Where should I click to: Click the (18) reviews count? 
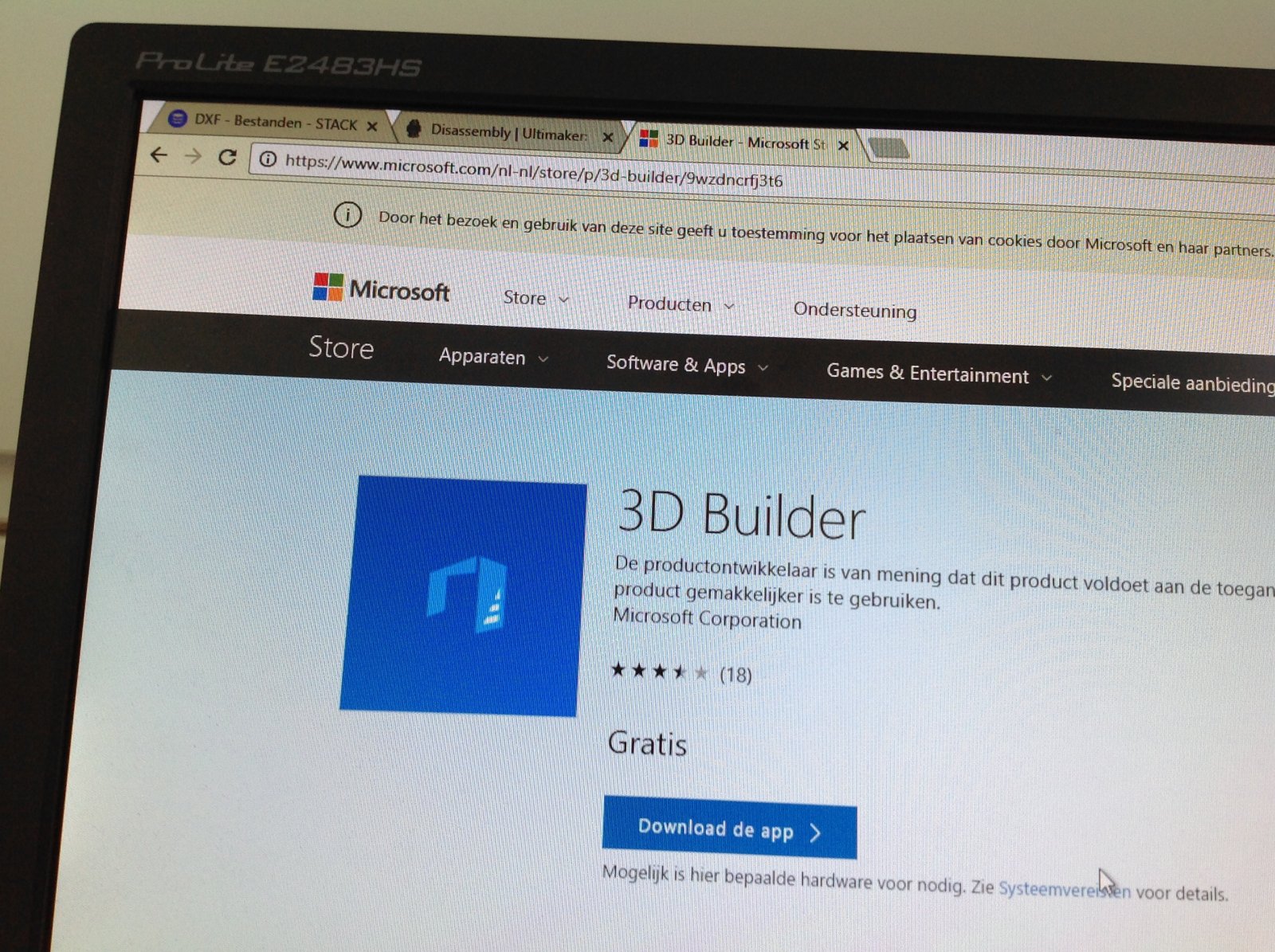[736, 675]
